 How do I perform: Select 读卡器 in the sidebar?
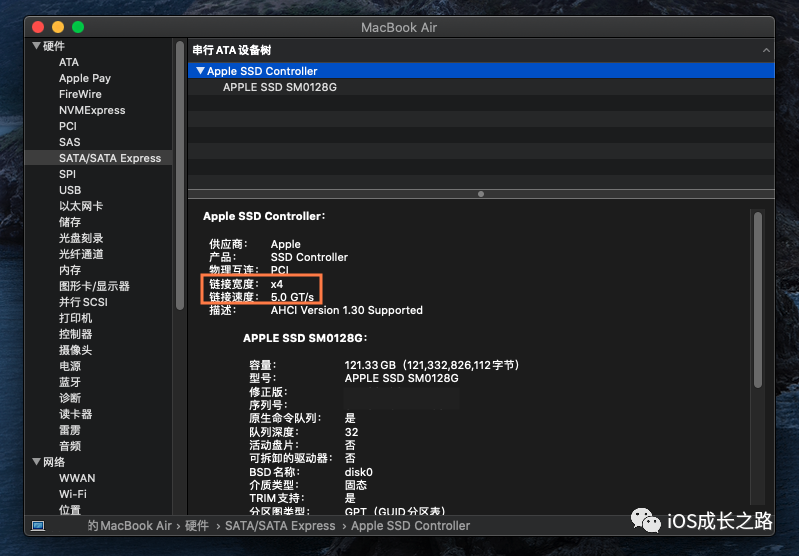pos(75,414)
